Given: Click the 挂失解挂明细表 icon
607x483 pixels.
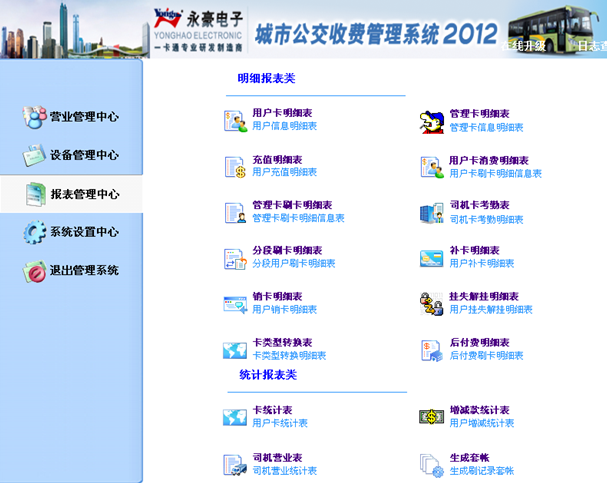Looking at the screenshot, I should coord(432,304).
